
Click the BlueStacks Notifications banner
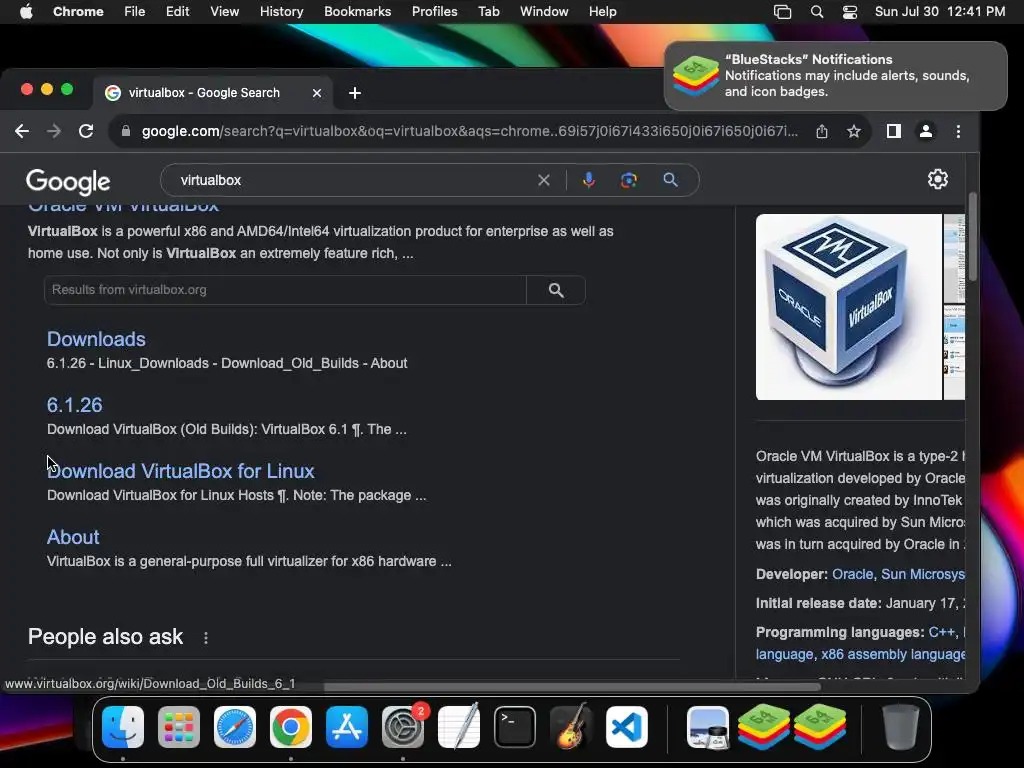[835, 76]
